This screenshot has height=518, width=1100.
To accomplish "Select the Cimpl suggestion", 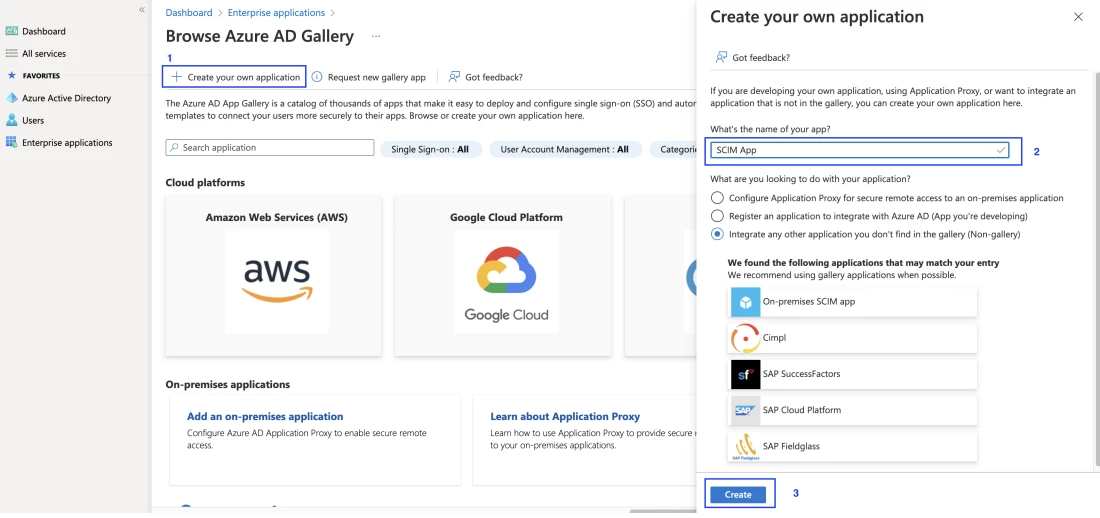I will (x=853, y=338).
